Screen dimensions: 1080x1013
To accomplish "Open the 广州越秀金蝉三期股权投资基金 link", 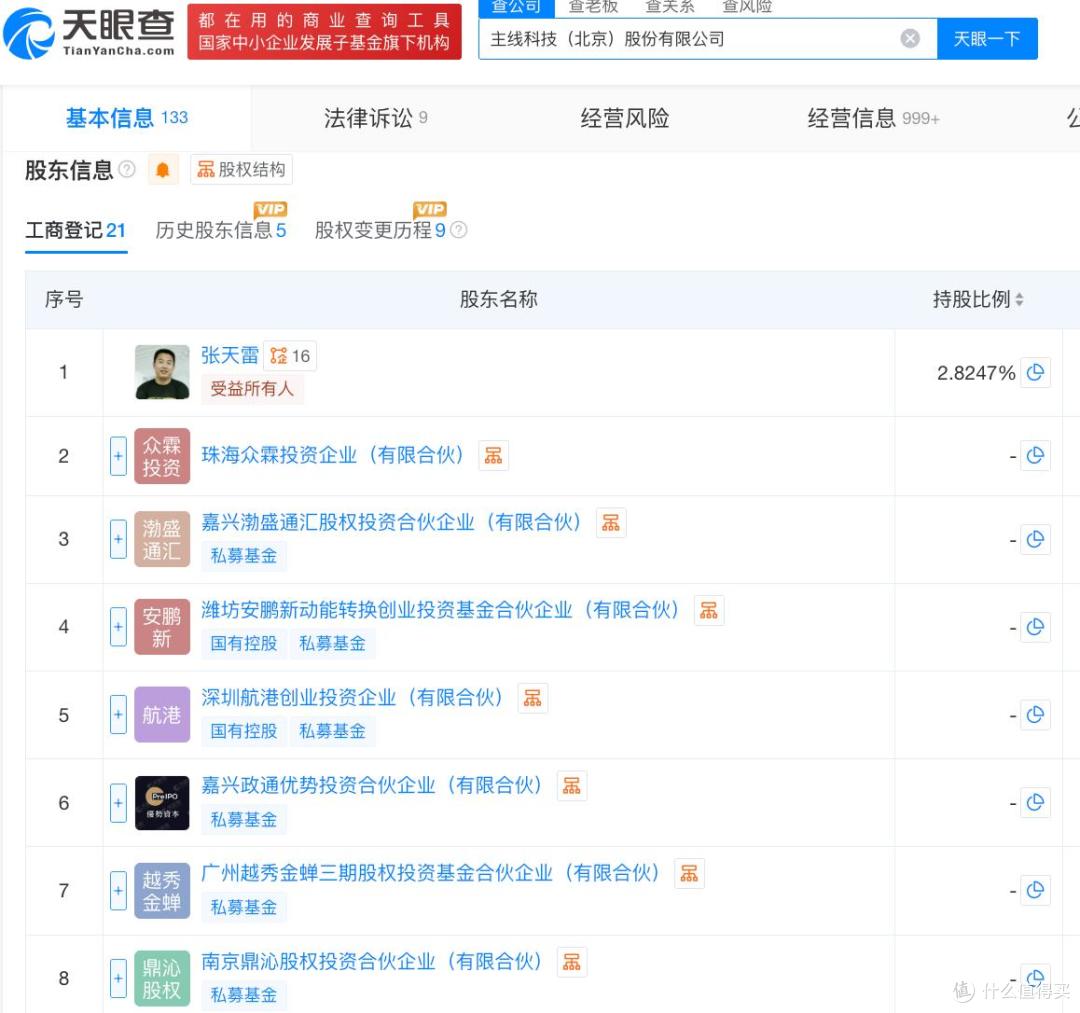I will click(x=430, y=873).
